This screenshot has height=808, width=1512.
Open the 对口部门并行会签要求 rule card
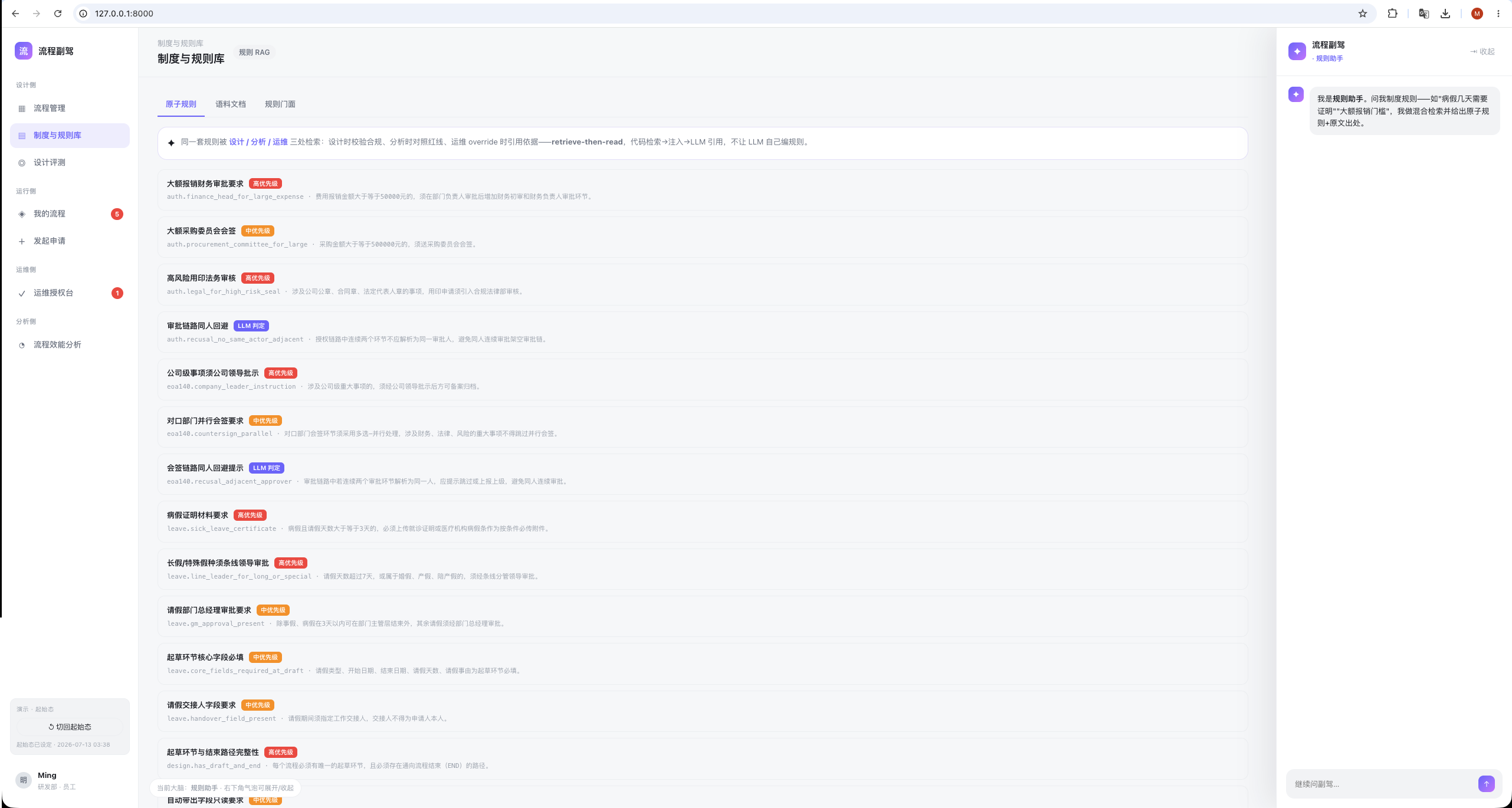pyautogui.click(x=702, y=427)
